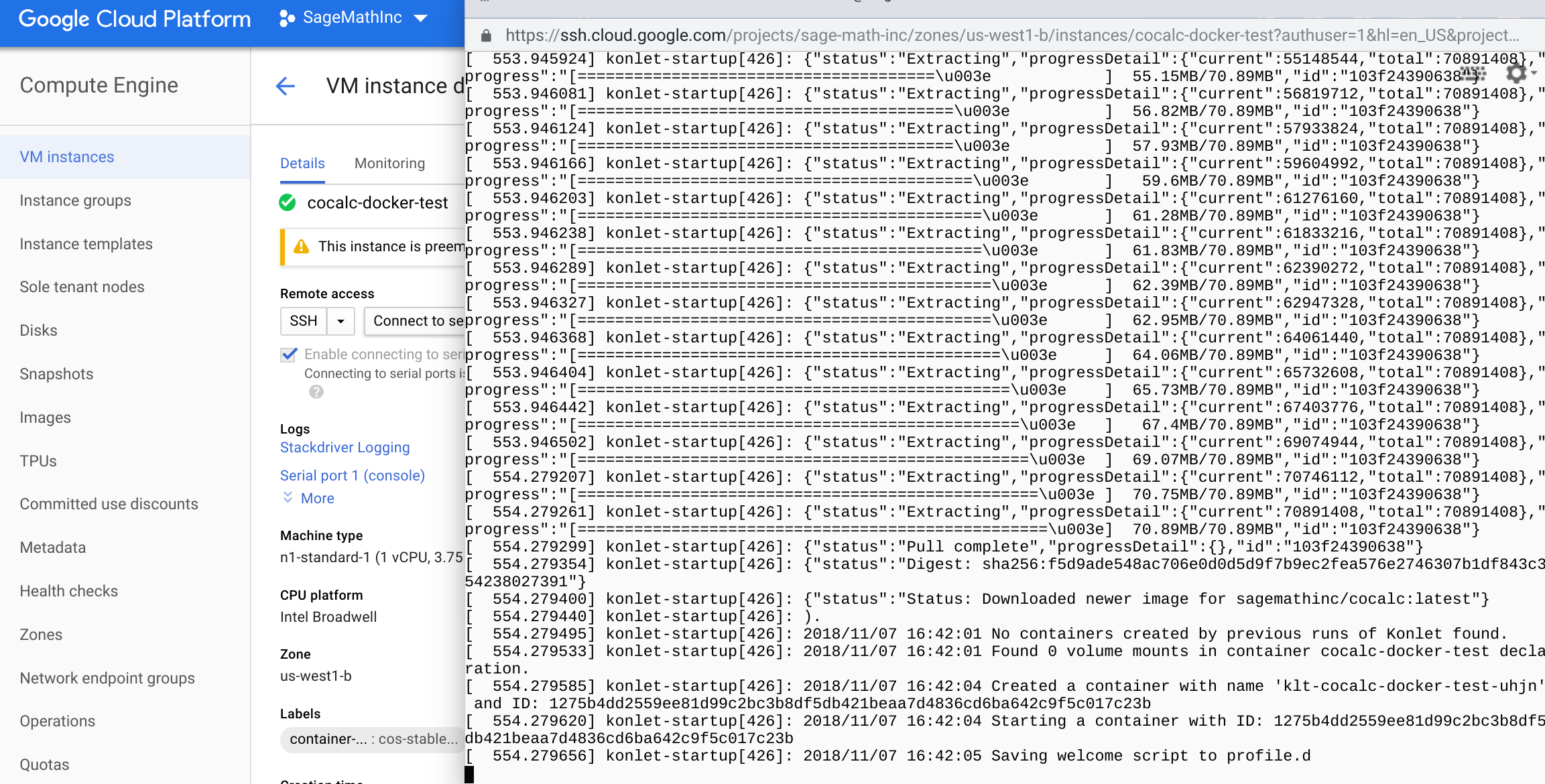Image resolution: width=1545 pixels, height=784 pixels.
Task: Click the SageMathInc project hexagon icon
Action: point(287,18)
